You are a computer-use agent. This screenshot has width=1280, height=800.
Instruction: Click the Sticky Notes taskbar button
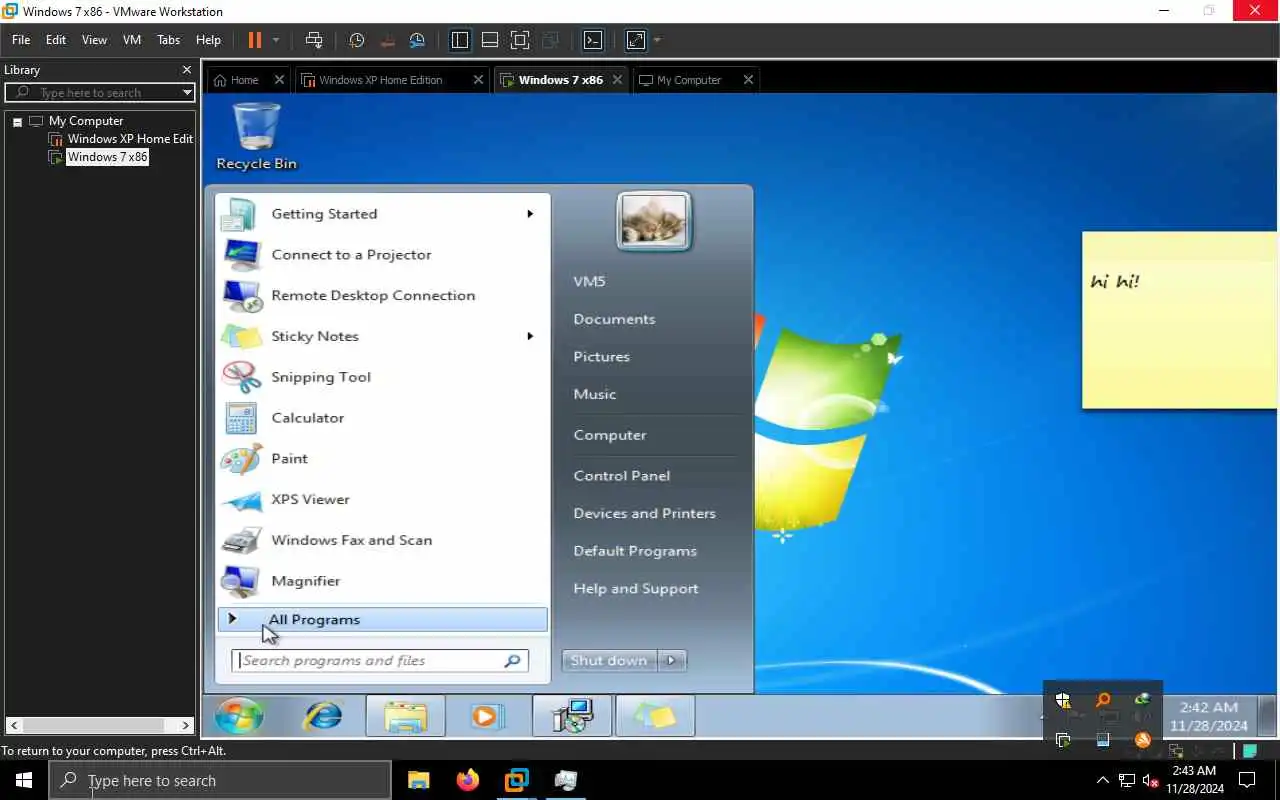pyautogui.click(x=654, y=716)
